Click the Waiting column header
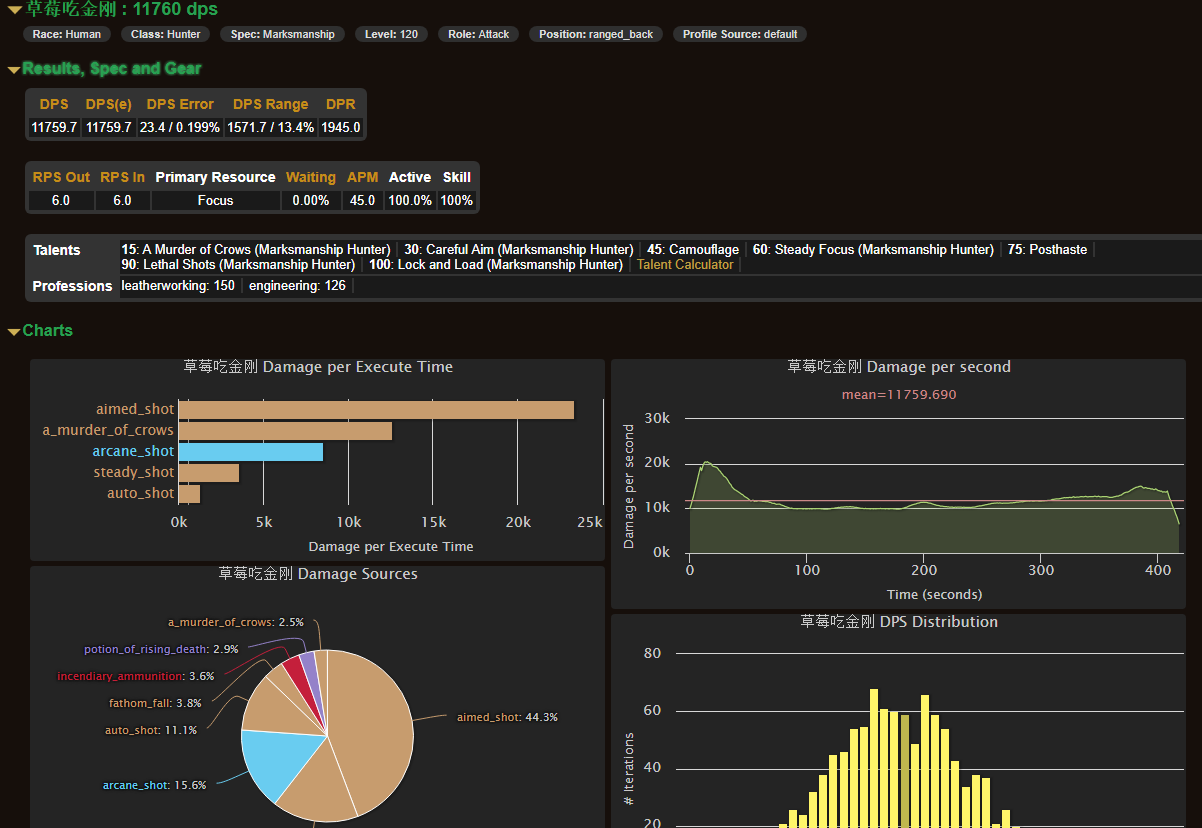 (x=310, y=177)
